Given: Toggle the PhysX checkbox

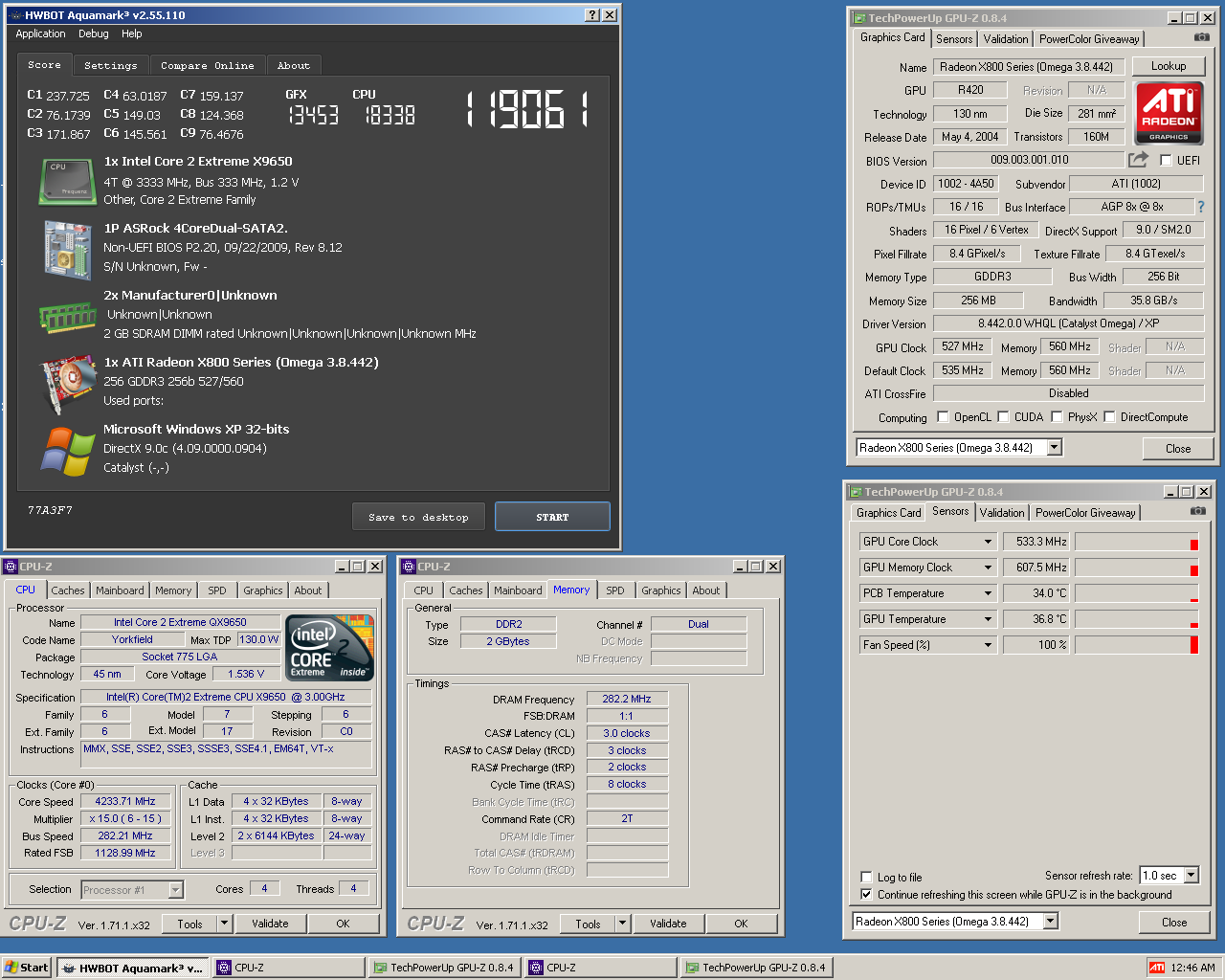Looking at the screenshot, I should coord(1057,416).
